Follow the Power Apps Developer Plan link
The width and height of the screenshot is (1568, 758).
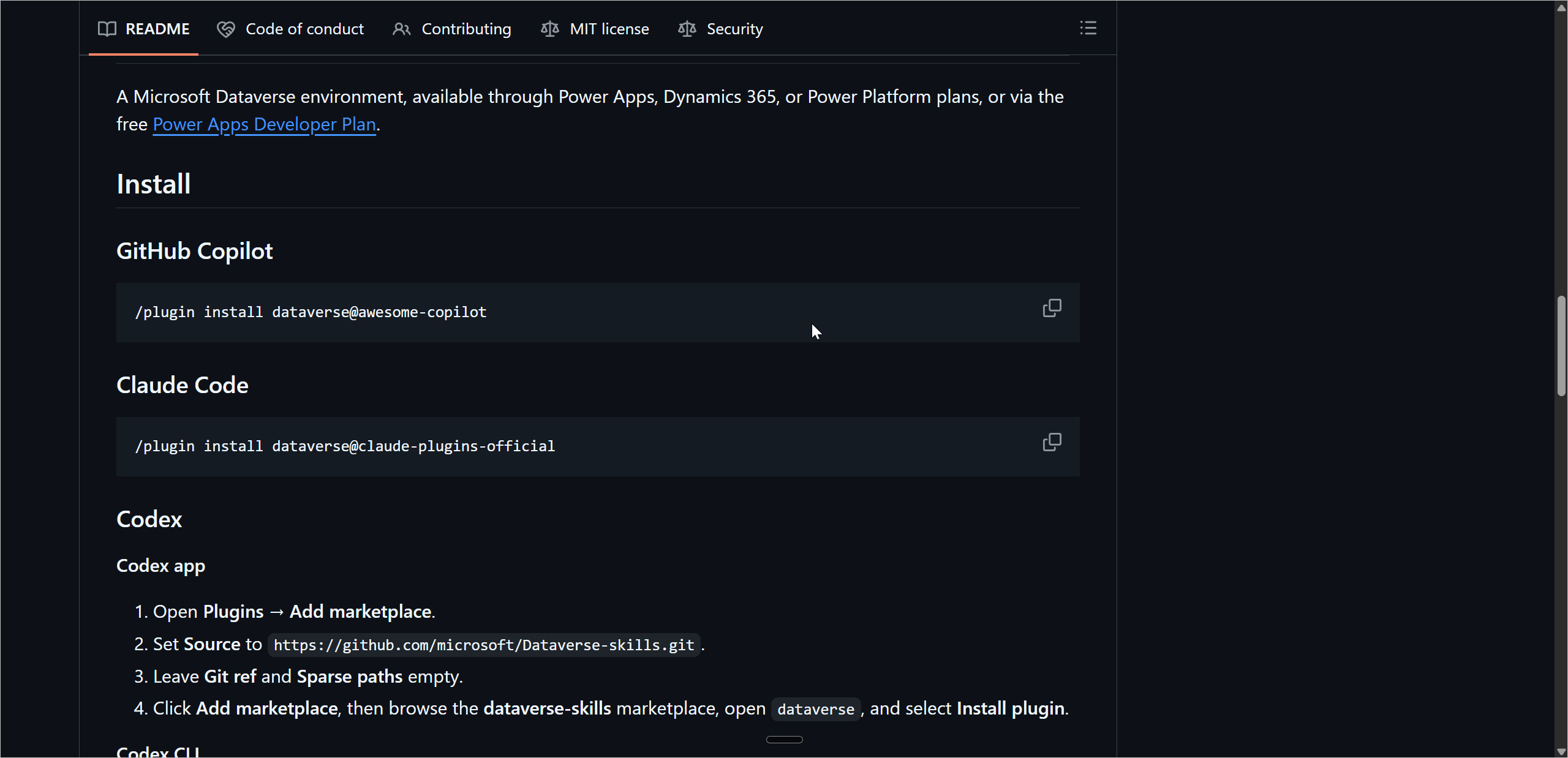(264, 124)
